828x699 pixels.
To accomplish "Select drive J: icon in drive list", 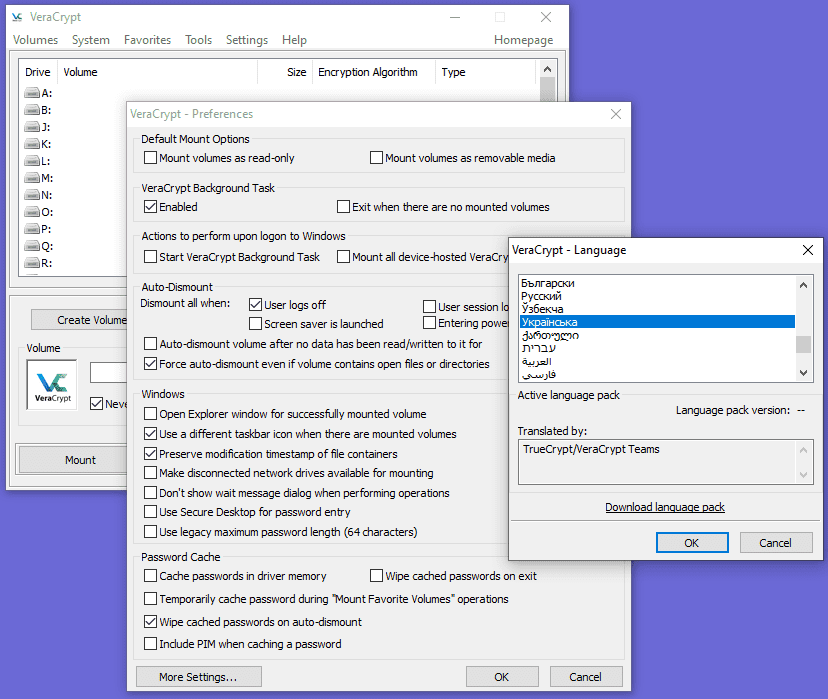I will pos(32,127).
